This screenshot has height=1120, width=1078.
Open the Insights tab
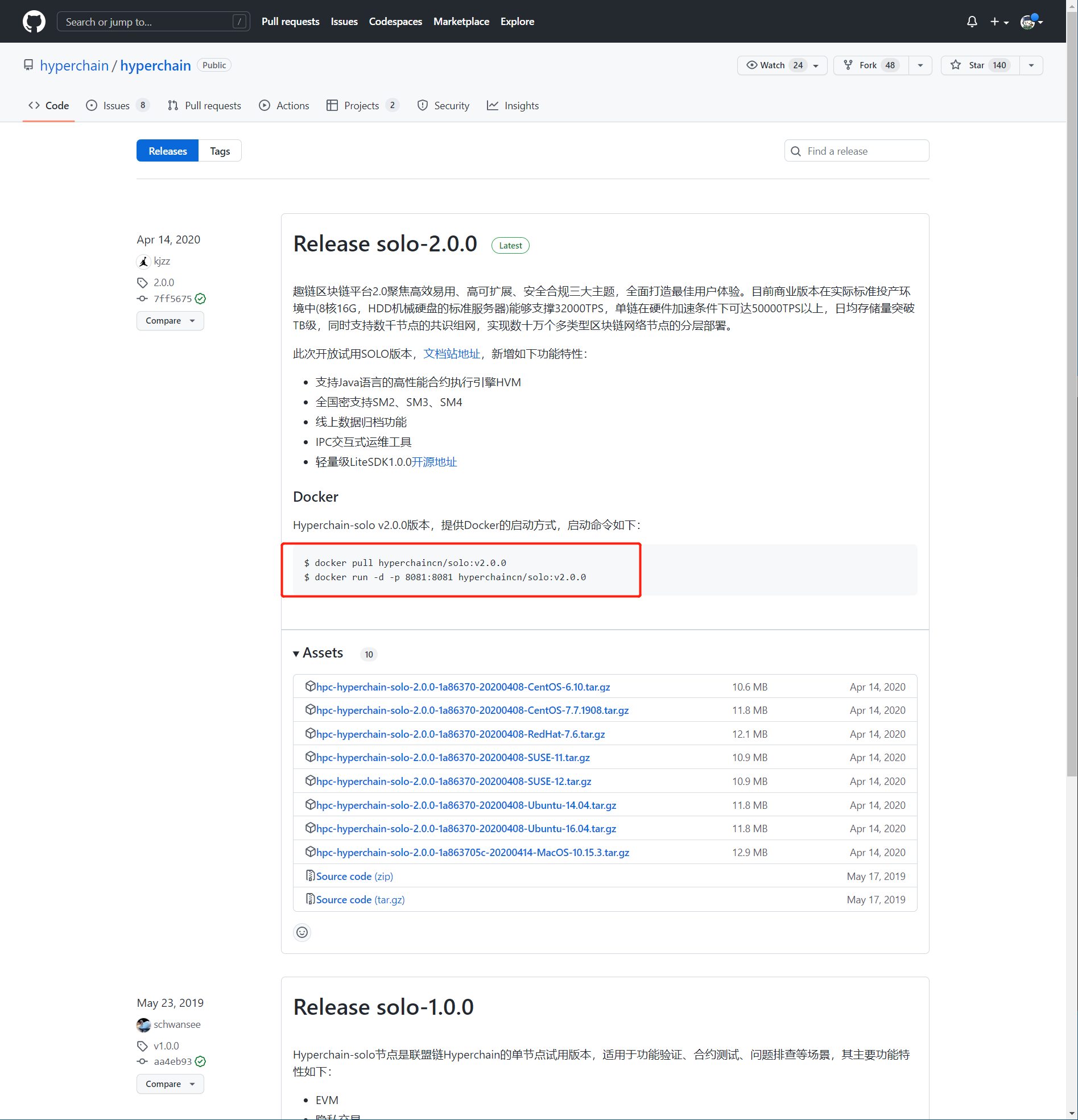pos(513,106)
